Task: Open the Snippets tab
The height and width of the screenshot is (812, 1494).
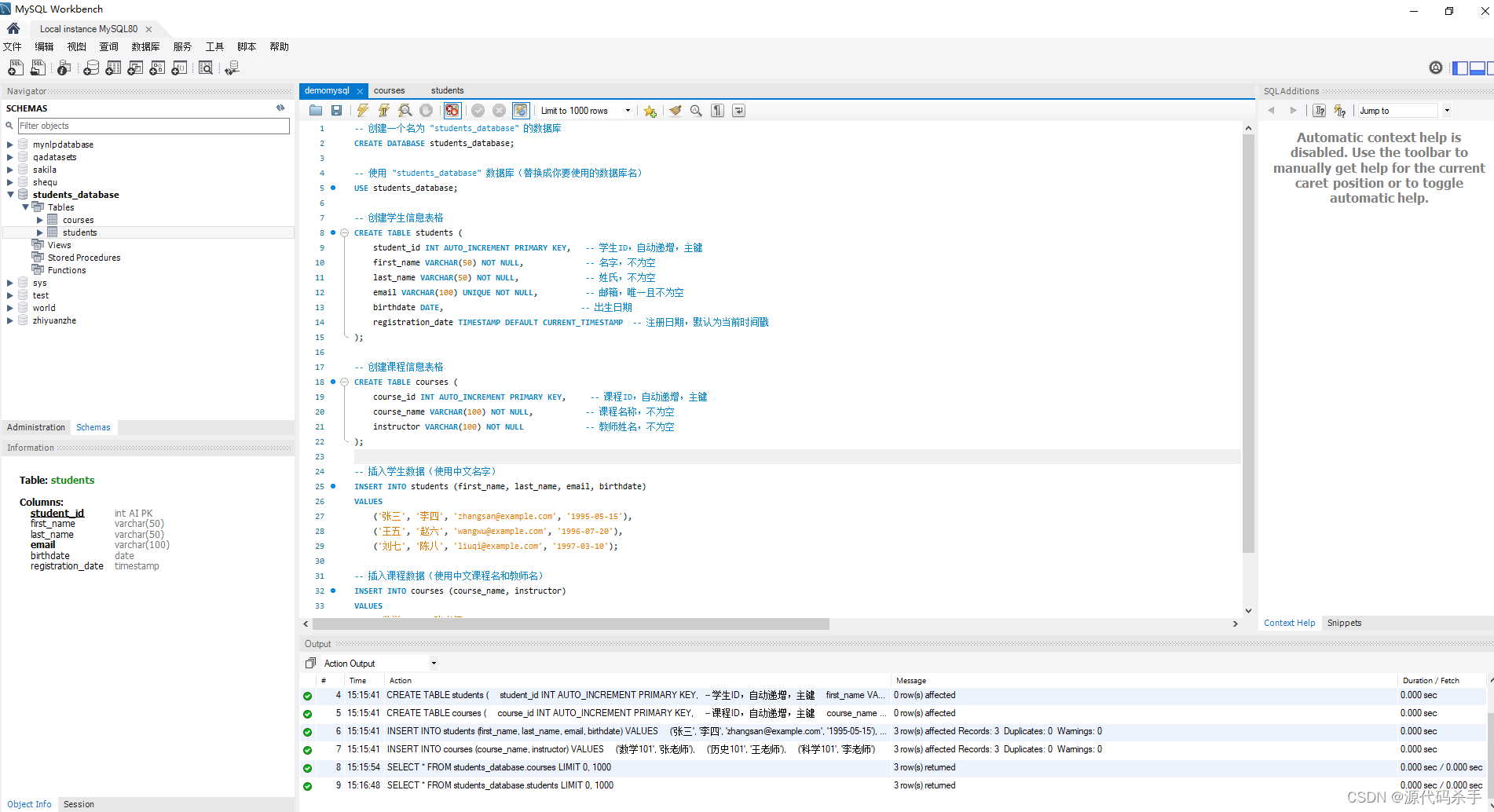Action: tap(1344, 623)
